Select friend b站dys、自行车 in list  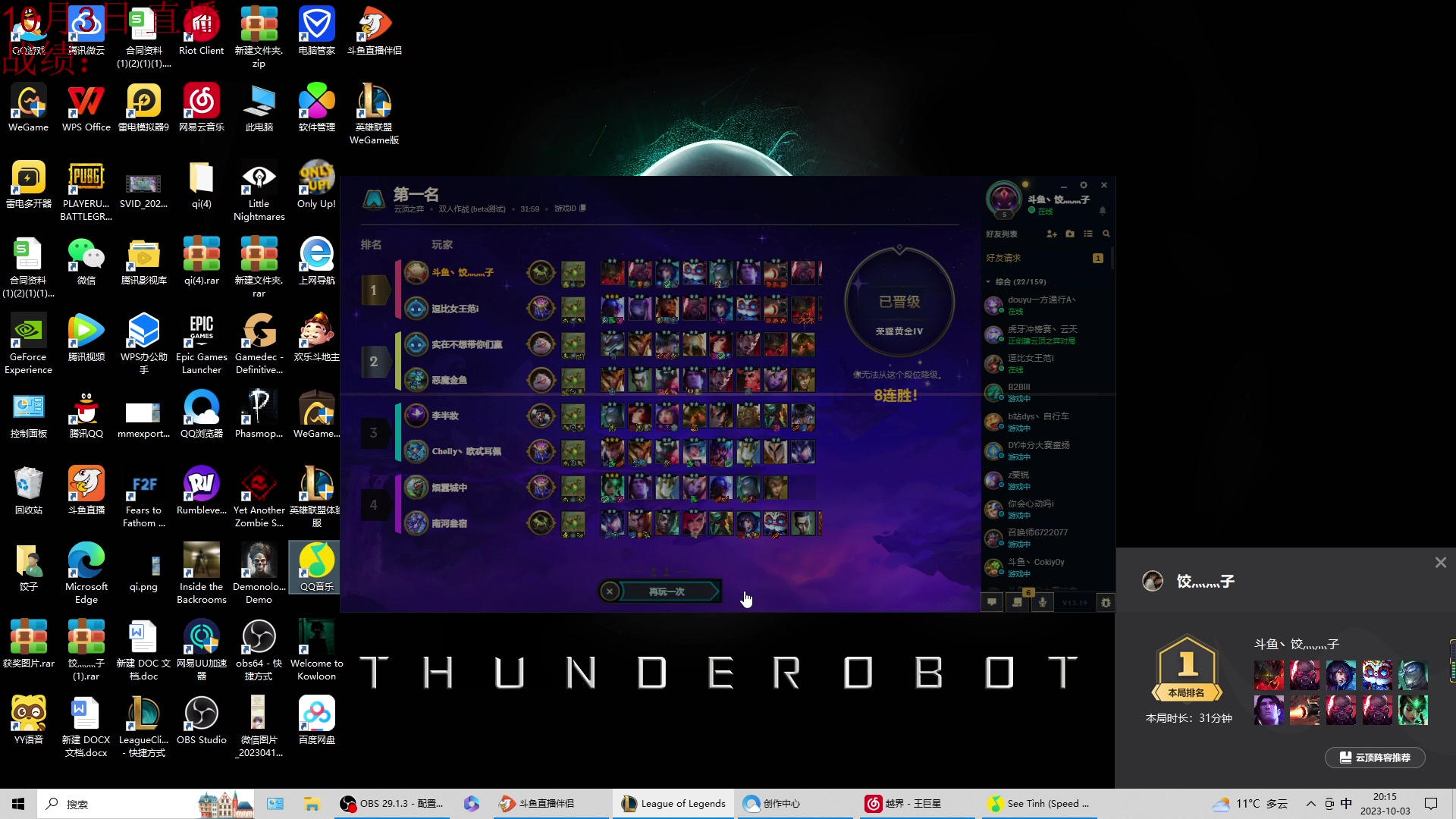[x=1046, y=422]
